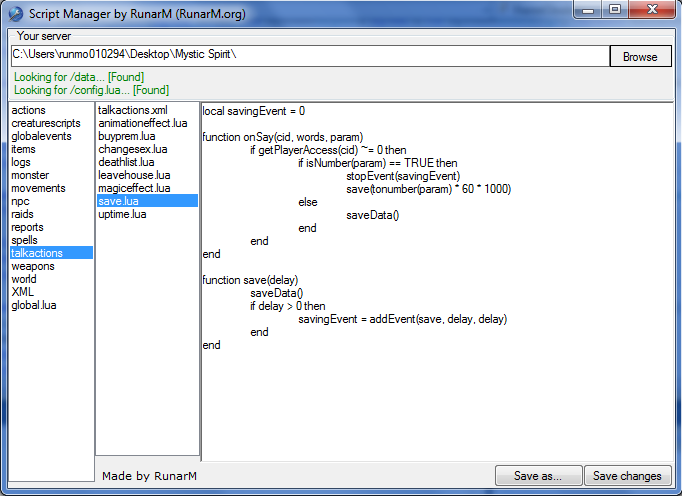Click the Browse button
This screenshot has width=682, height=496.
tap(640, 57)
